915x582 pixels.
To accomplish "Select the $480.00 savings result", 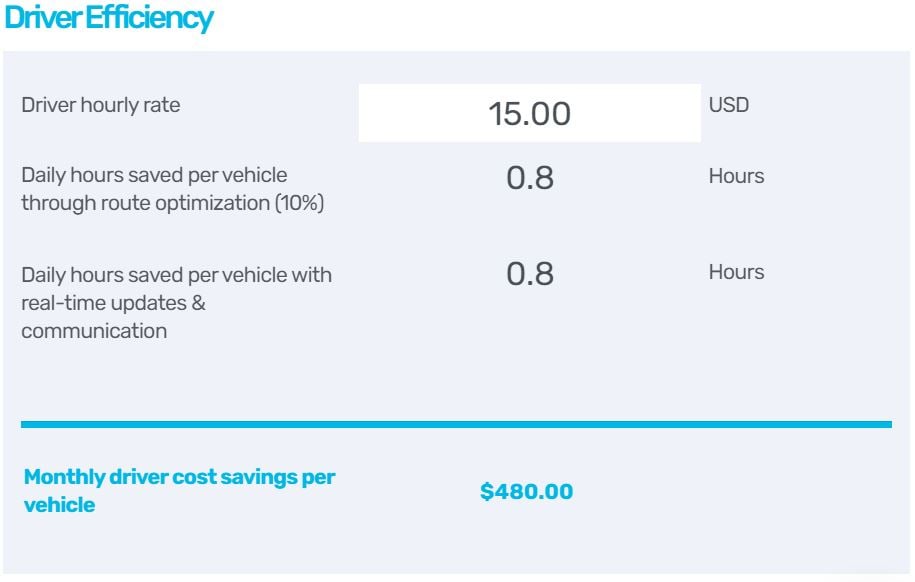I will point(526,491).
